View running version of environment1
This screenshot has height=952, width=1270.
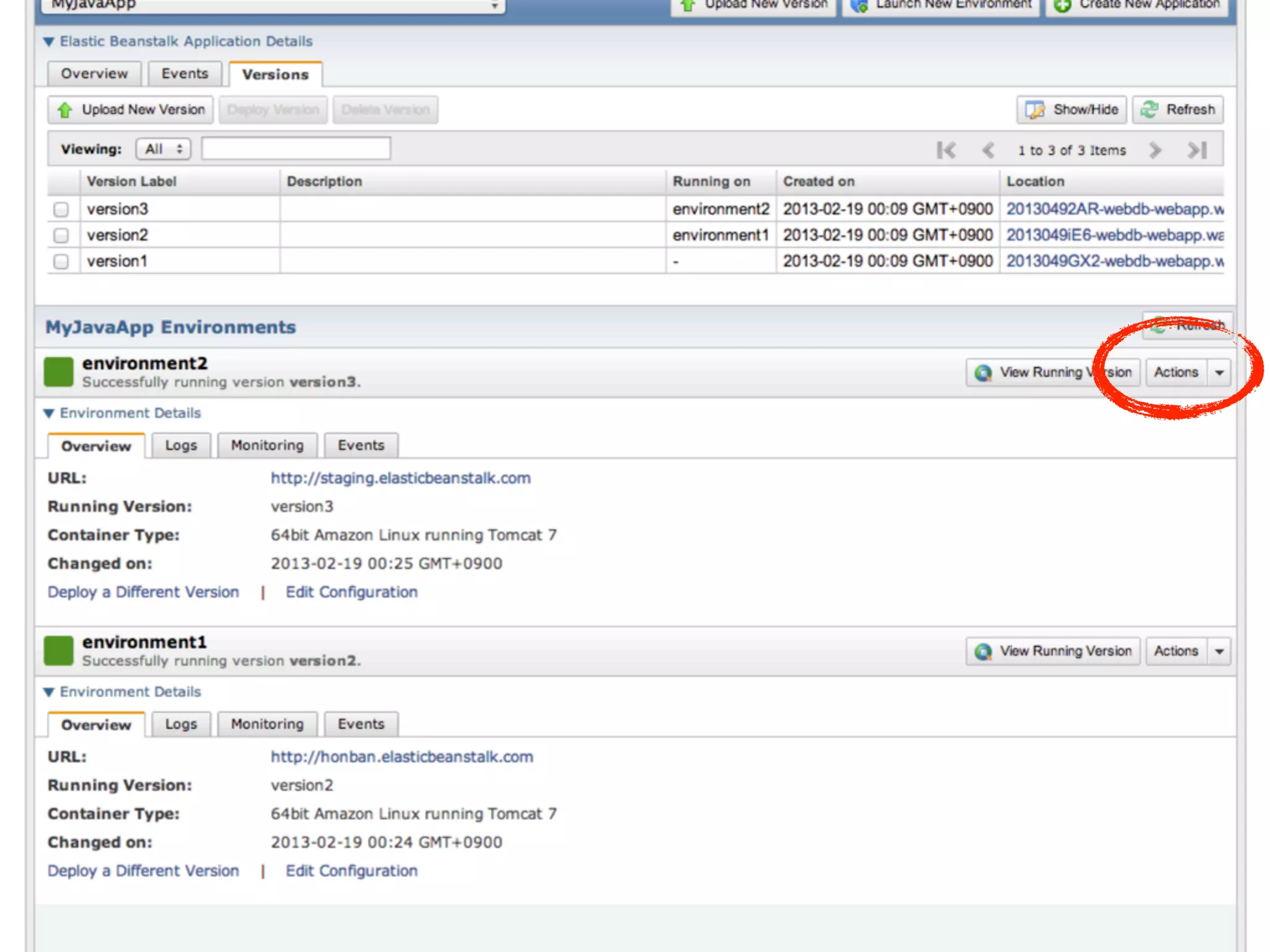click(x=1053, y=651)
